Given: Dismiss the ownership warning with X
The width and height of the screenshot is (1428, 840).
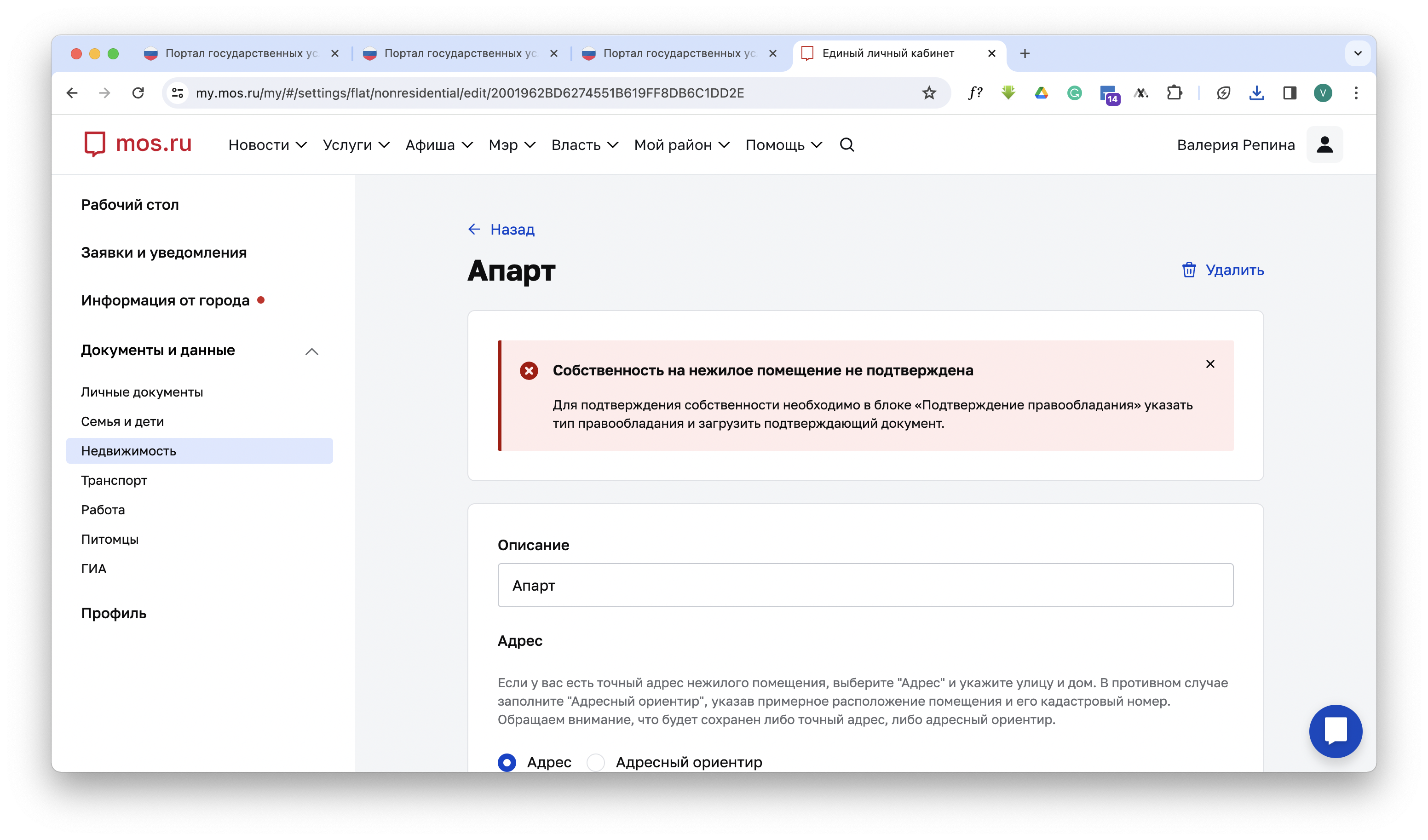Looking at the screenshot, I should pyautogui.click(x=1210, y=364).
